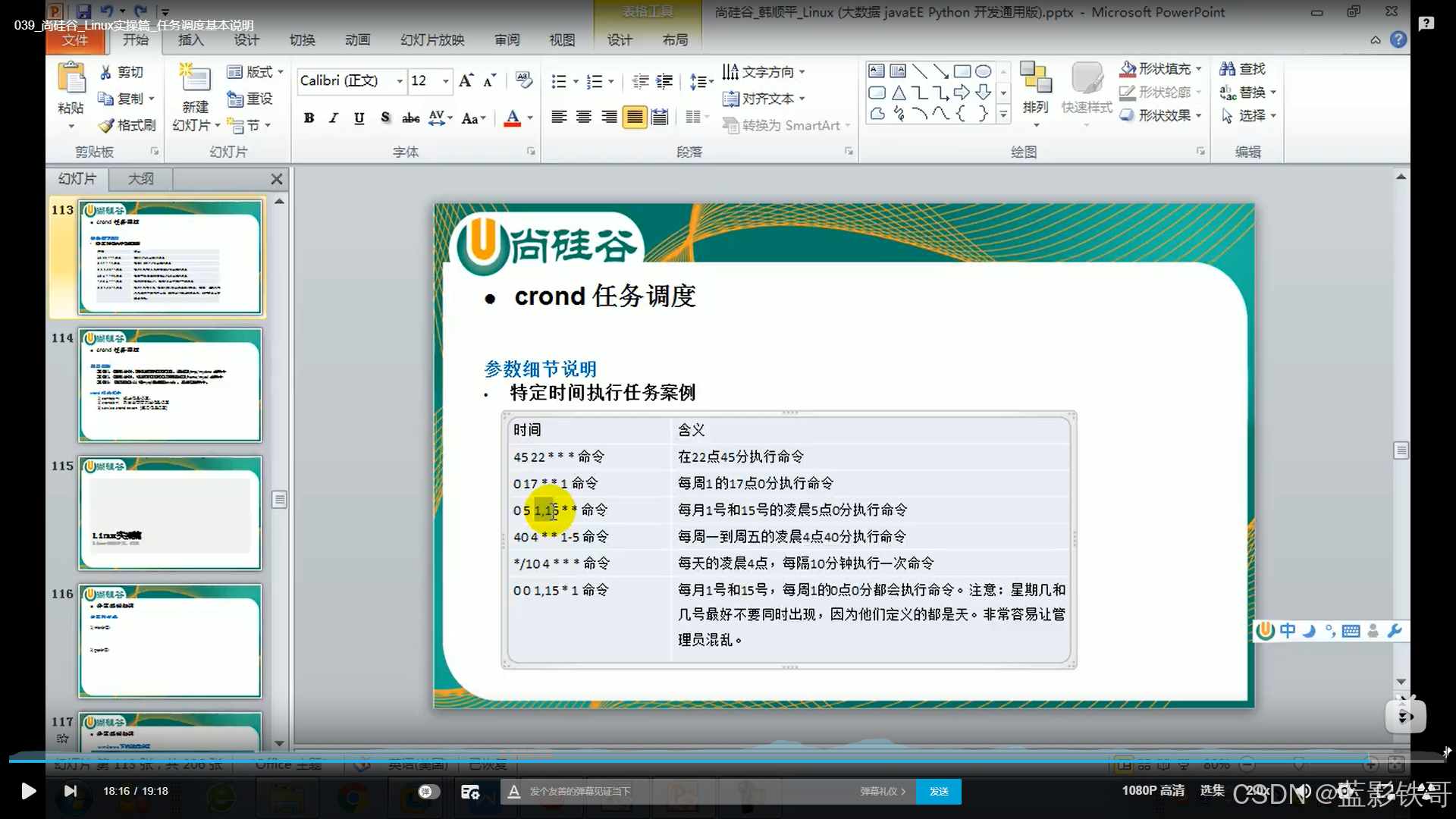Viewport: 1456px width, 819px height.
Task: Switch to the Animations (动画) ribbon tab
Action: (358, 40)
